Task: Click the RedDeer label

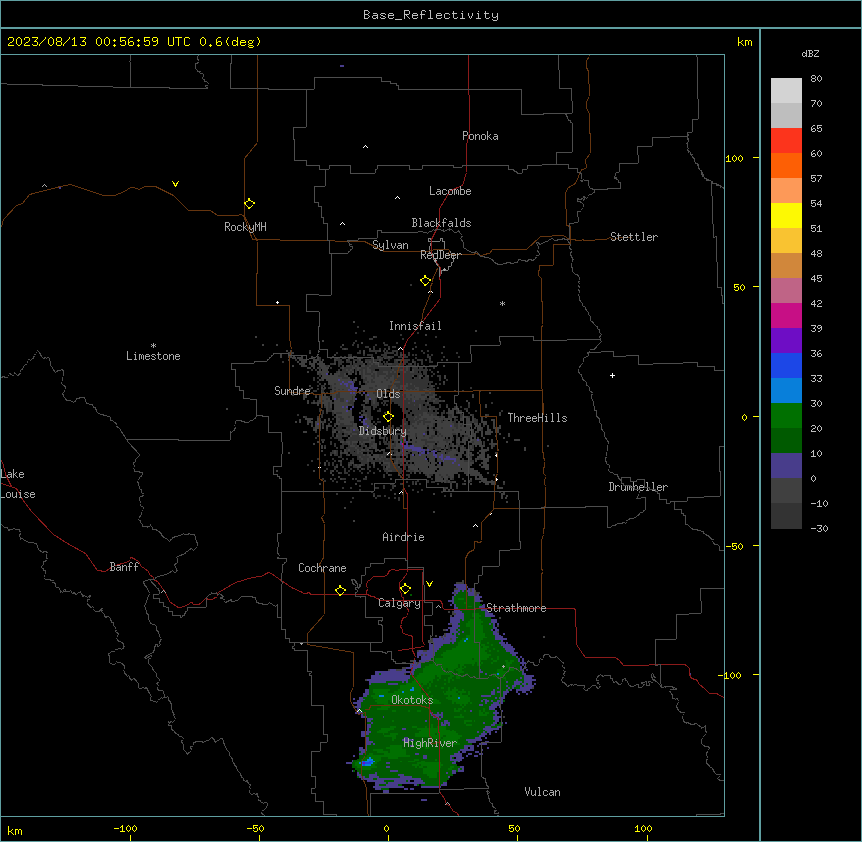Action: pos(440,255)
